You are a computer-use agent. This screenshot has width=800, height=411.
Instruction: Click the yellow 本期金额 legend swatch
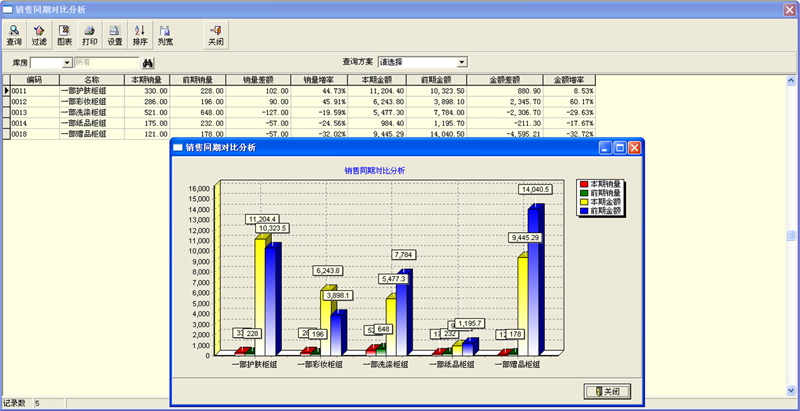(x=584, y=202)
